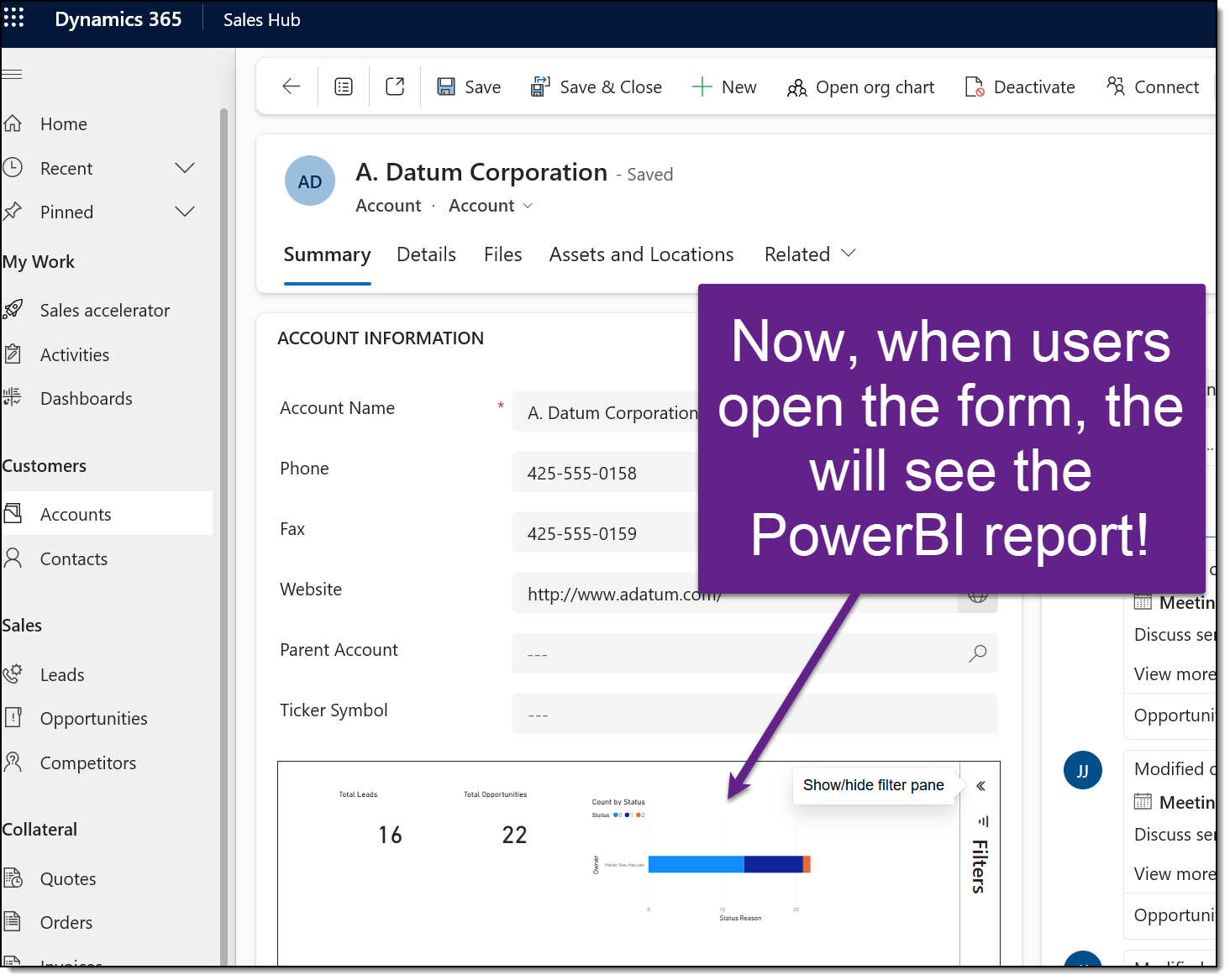Image resolution: width=1230 pixels, height=980 pixels.
Task: Click the Connect person icon
Action: [x=1116, y=86]
